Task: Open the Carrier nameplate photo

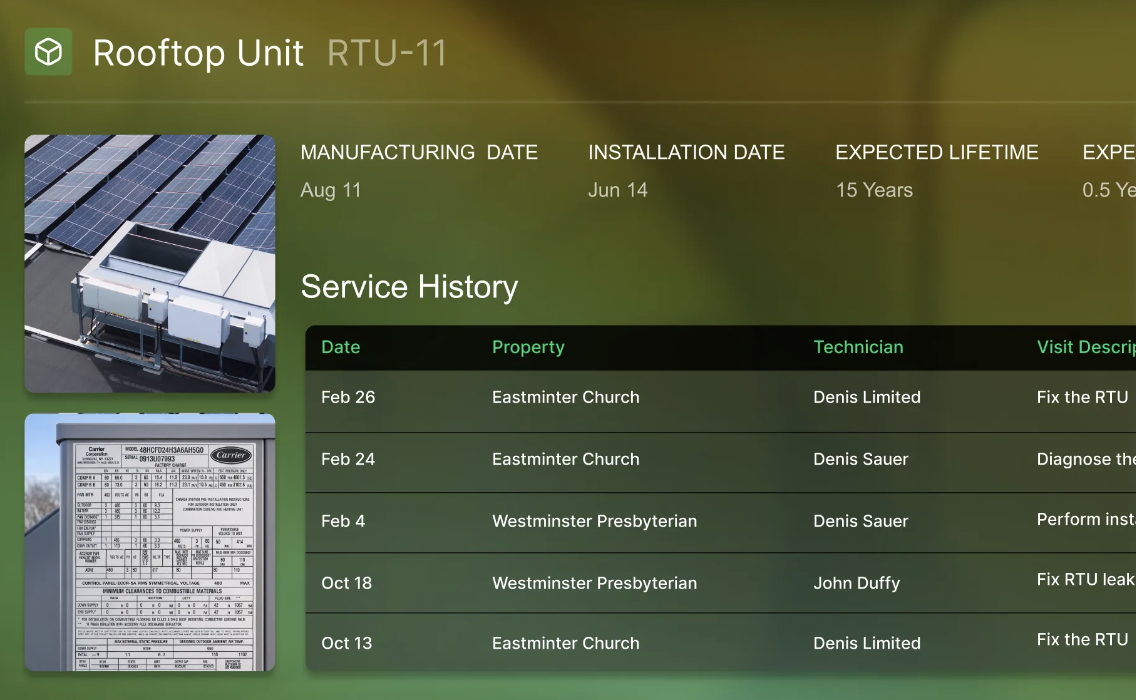Action: point(150,542)
